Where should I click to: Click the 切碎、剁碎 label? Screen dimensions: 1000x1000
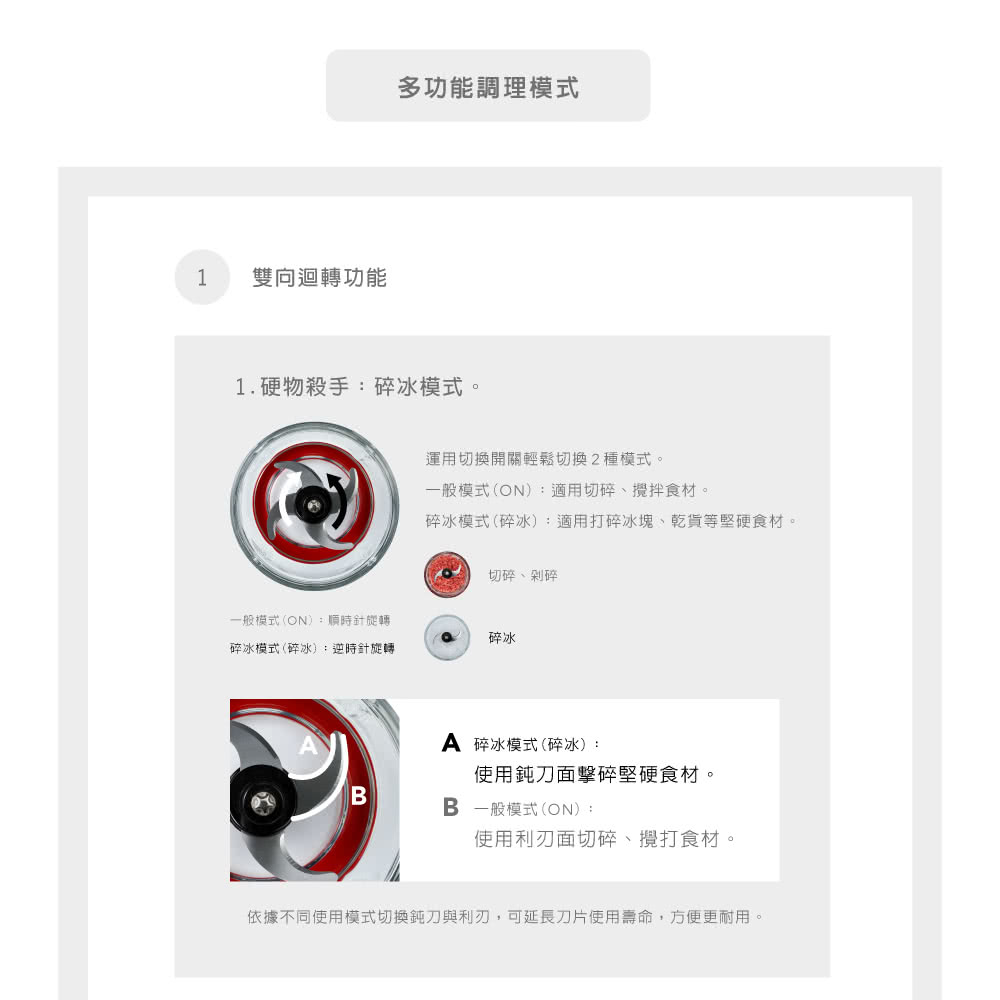click(523, 575)
